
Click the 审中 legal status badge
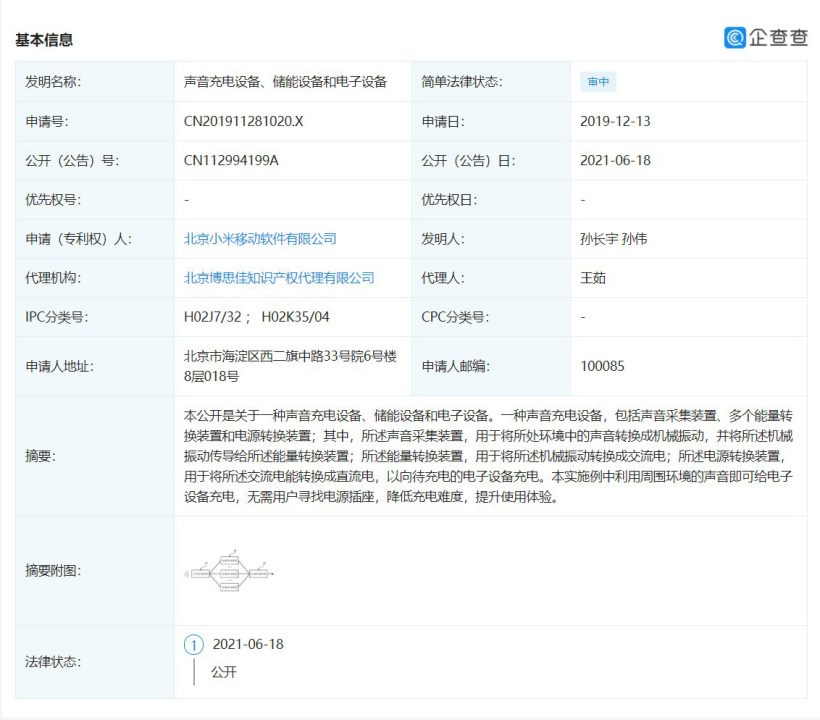597,82
